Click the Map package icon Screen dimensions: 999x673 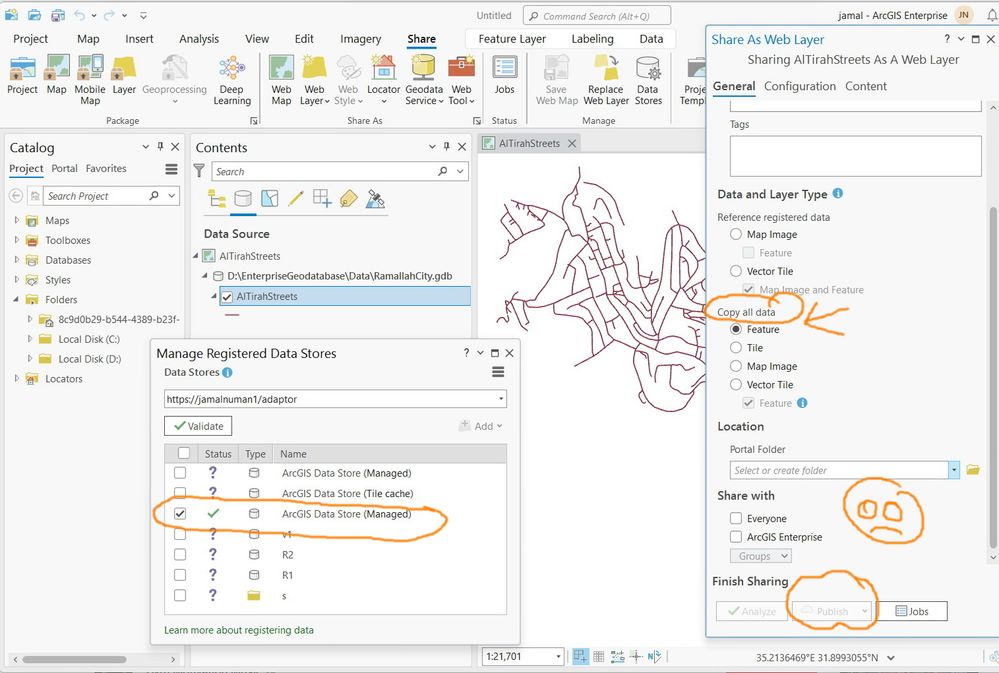click(57, 68)
